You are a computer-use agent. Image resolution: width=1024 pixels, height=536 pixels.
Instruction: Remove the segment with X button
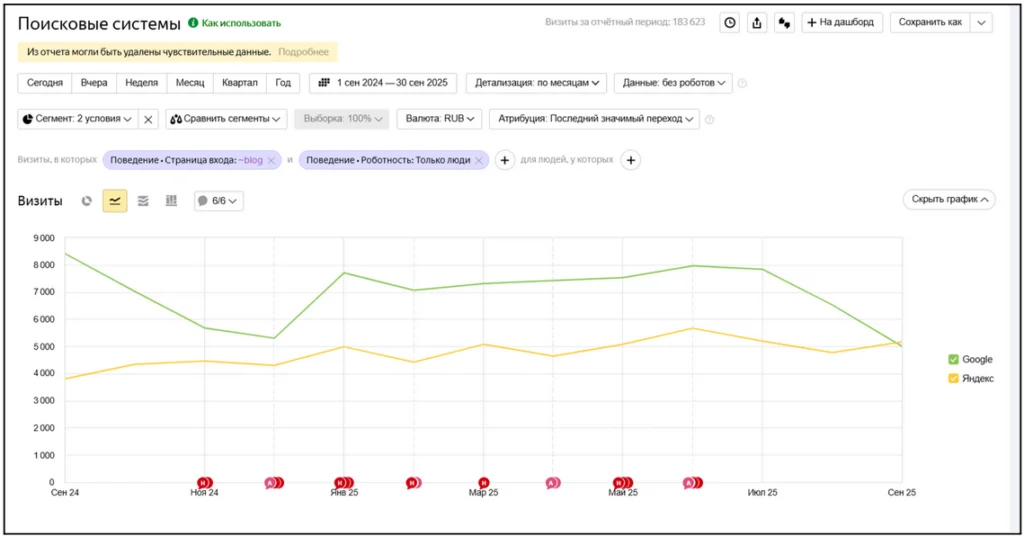(148, 119)
